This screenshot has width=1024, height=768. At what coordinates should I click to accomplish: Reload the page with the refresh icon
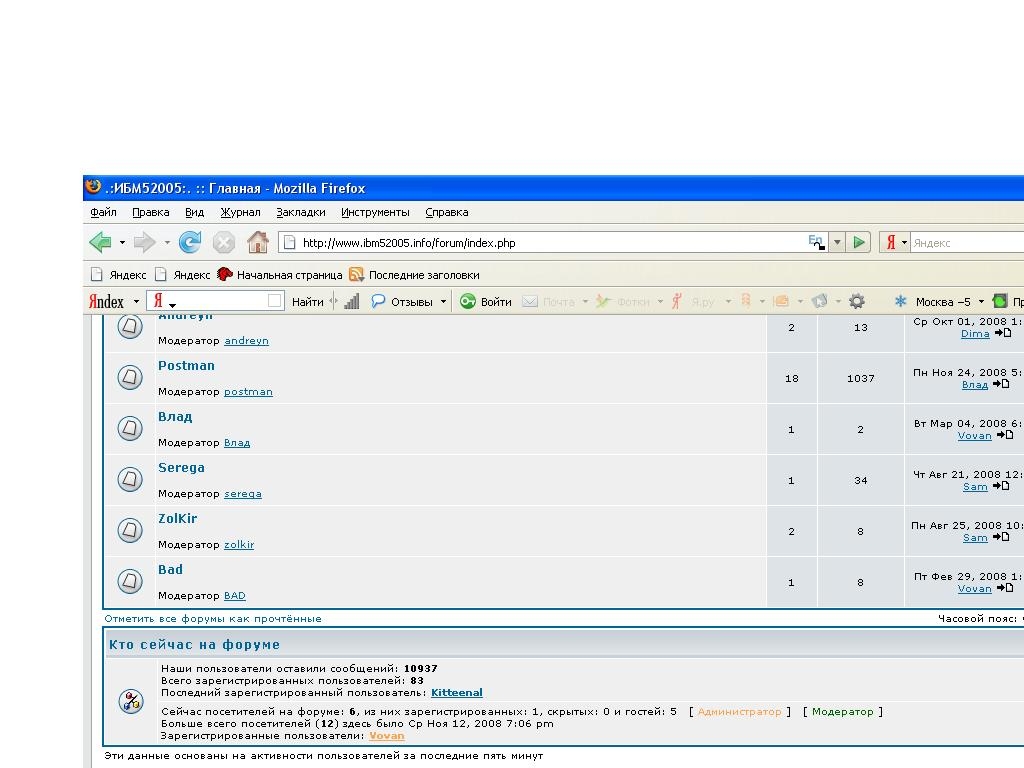190,242
